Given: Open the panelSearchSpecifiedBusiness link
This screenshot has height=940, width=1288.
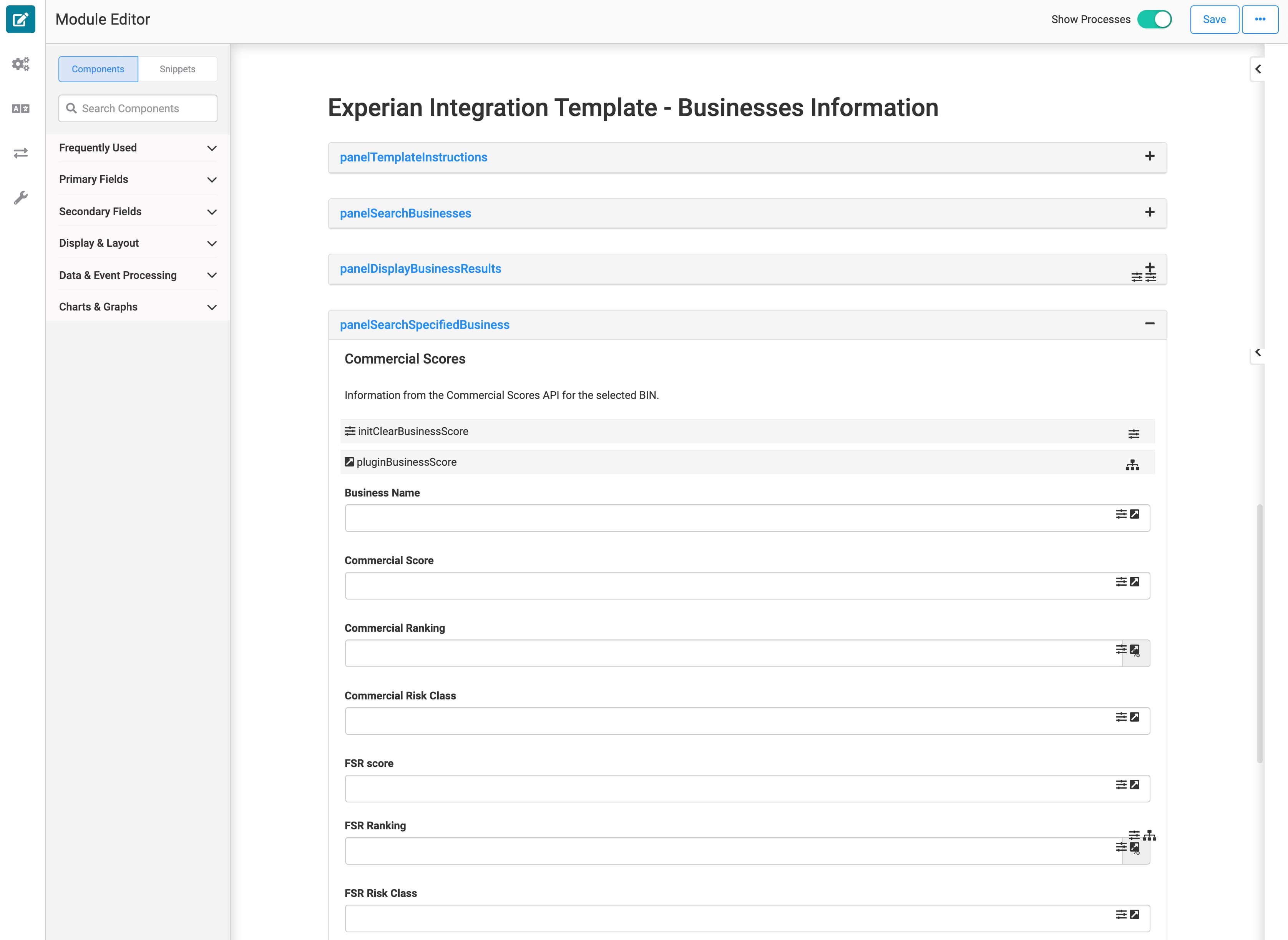Looking at the screenshot, I should click(x=425, y=325).
